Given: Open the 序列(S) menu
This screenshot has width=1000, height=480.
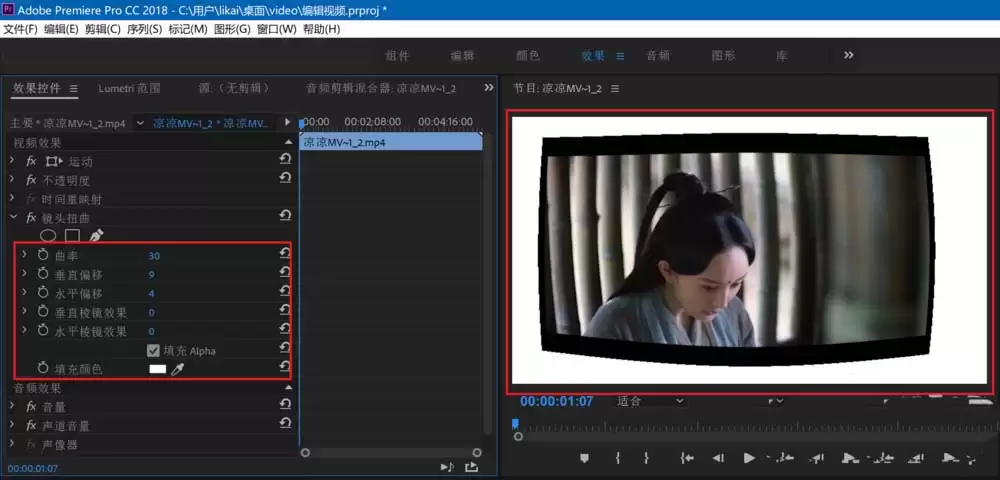Looking at the screenshot, I should (x=144, y=29).
